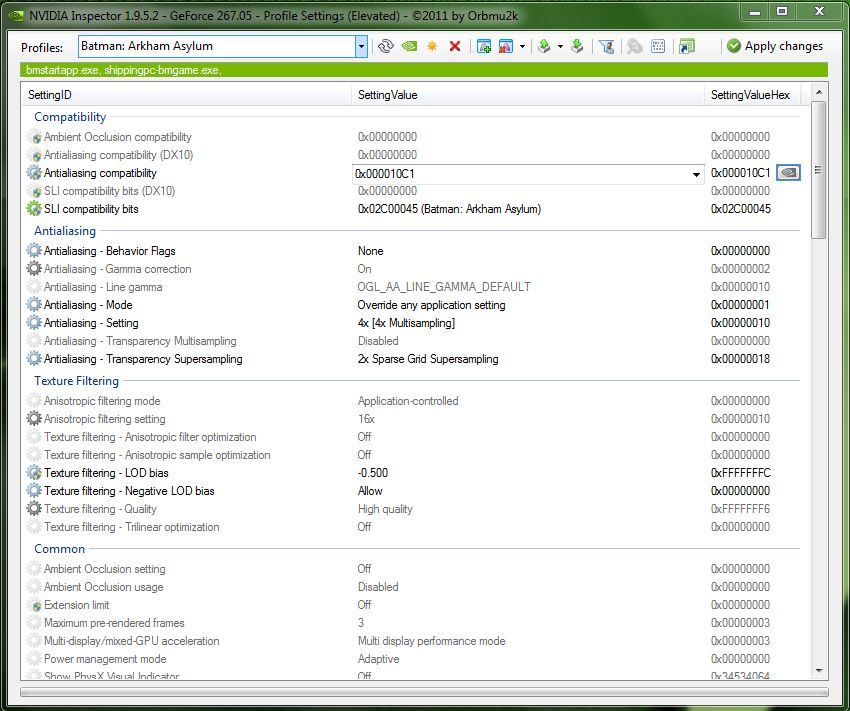850x711 pixels.
Task: Click 'Override any application setting' value
Action: (x=432, y=305)
